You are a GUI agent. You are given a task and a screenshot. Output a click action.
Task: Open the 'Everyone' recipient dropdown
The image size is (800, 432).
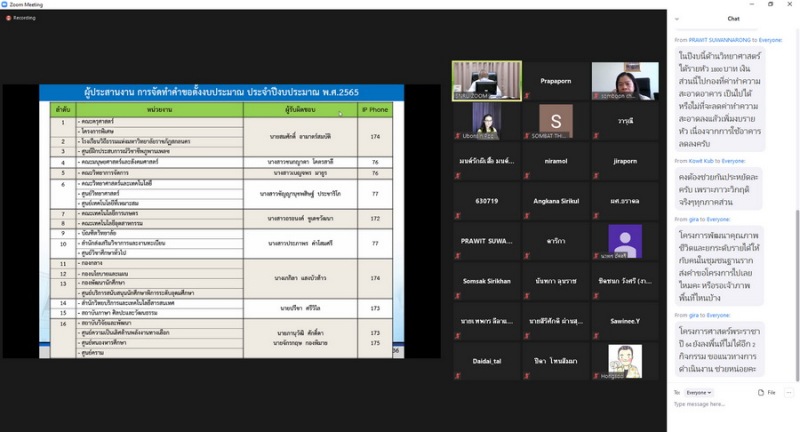pos(699,392)
